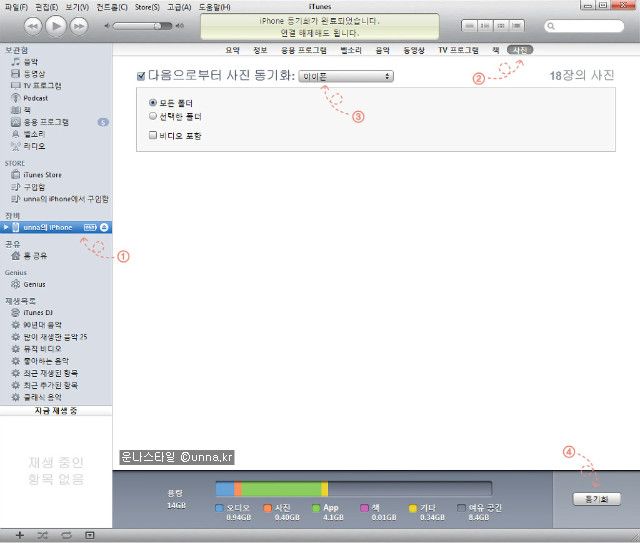640x543 pixels.
Task: Open the 보기(V) menu
Action: click(x=77, y=7)
